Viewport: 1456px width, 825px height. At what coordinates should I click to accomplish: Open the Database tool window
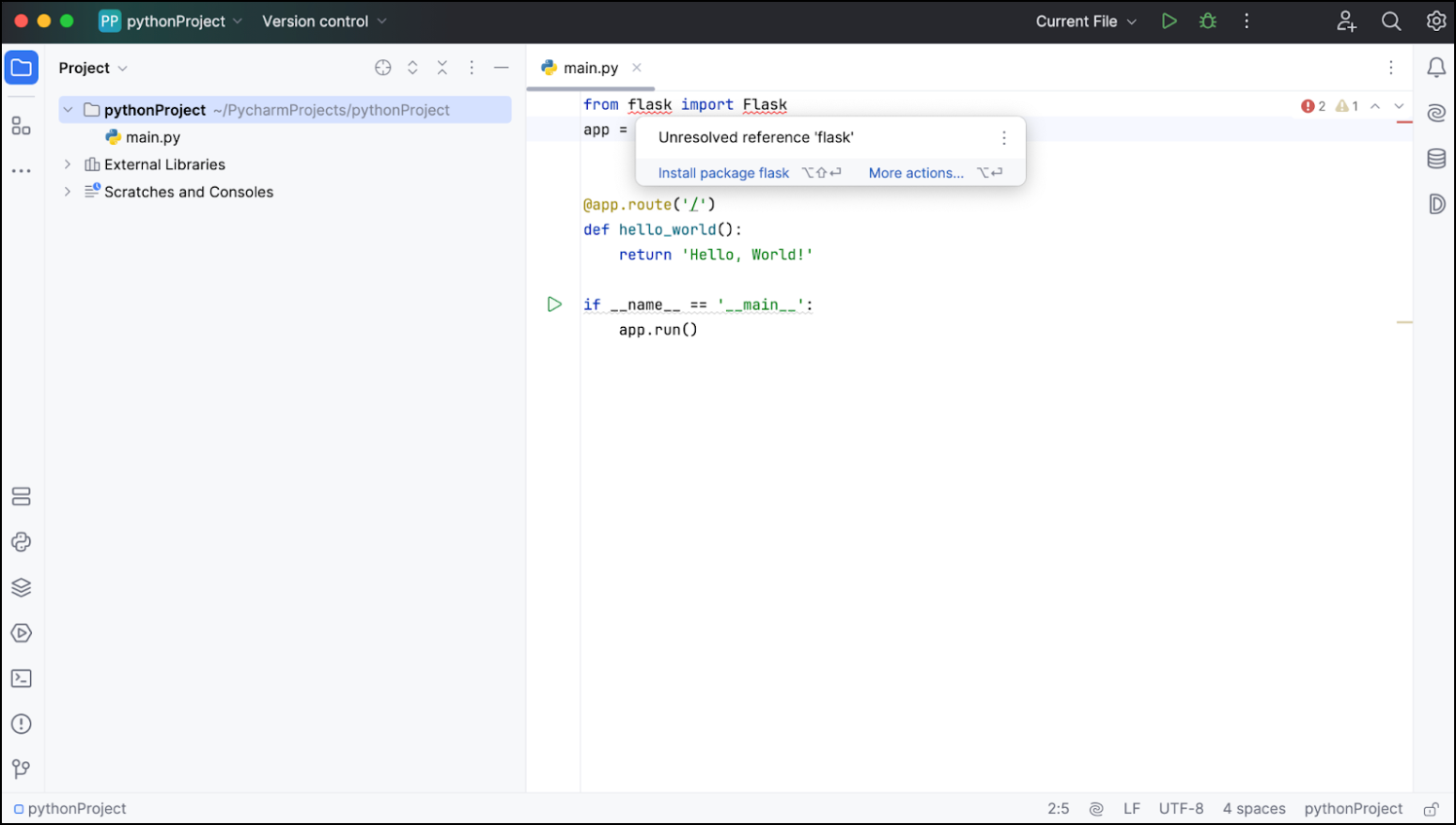(1436, 159)
